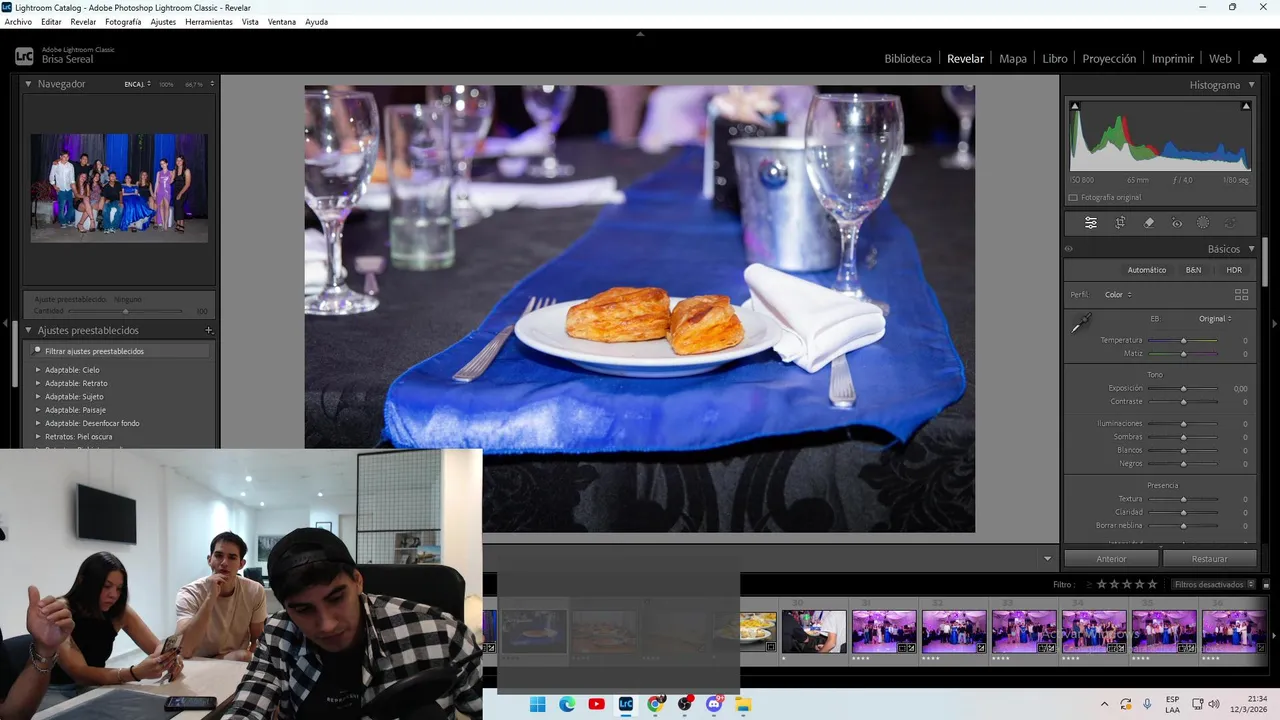1280x720 pixels.
Task: Open Discord from the taskbar
Action: pyautogui.click(x=714, y=704)
